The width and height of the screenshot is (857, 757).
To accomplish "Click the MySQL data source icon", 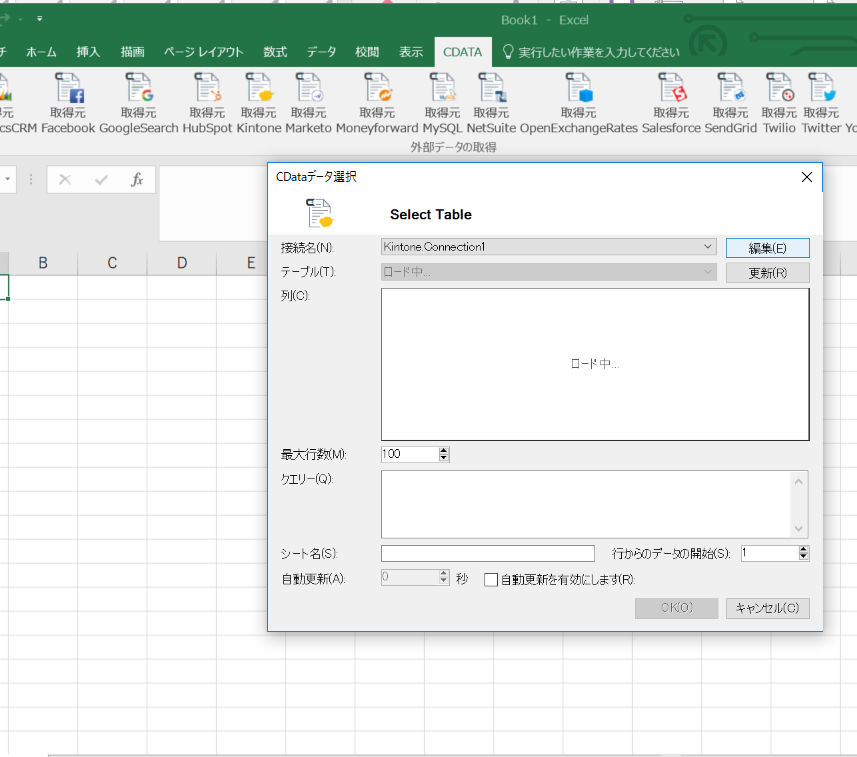I will coord(442,95).
